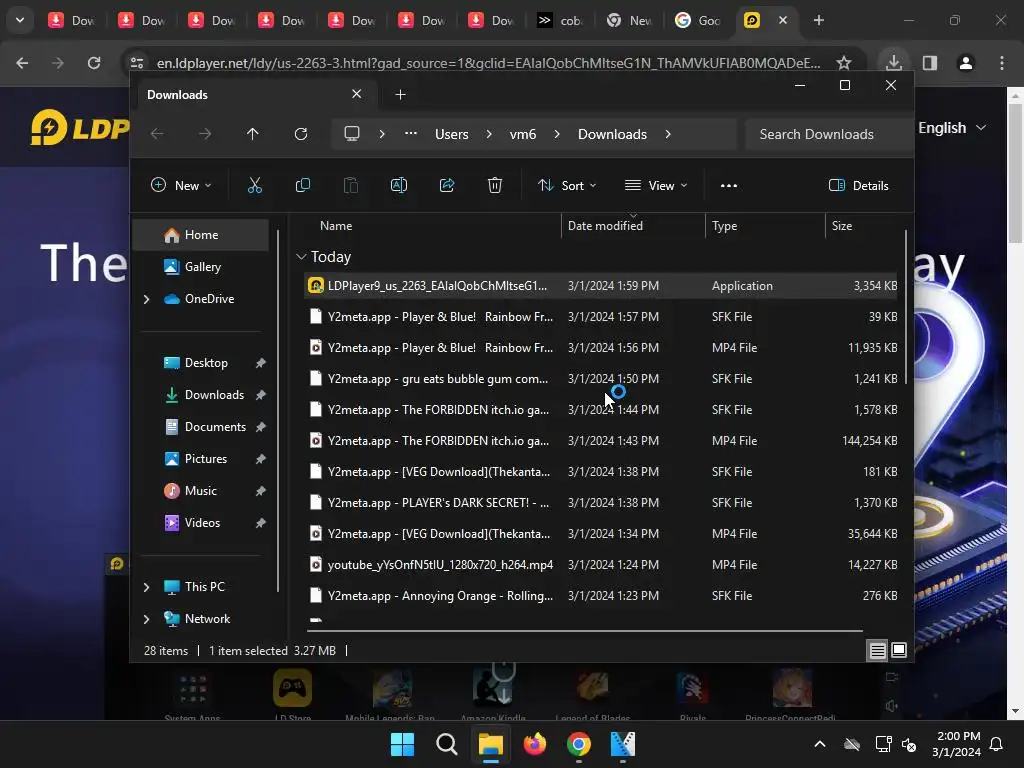
Task: Open the English language dropdown on LDPlayer page
Action: coord(952,128)
